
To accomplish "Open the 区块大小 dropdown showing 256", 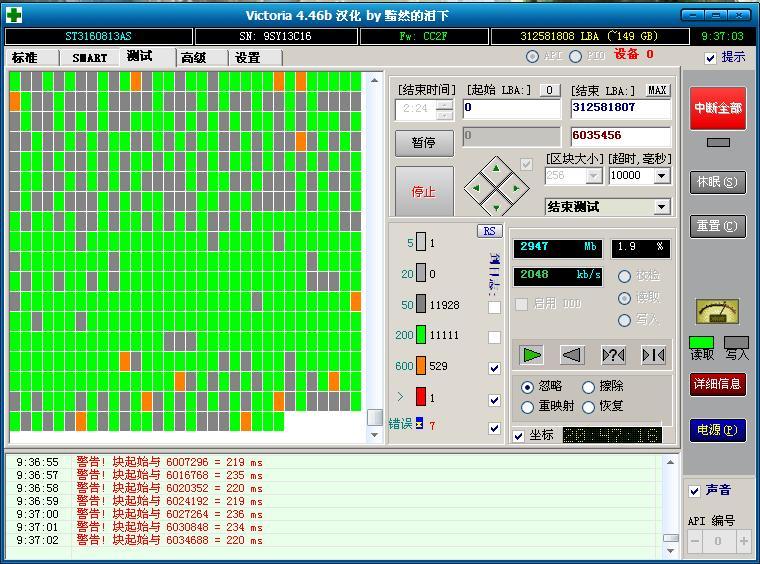I will pyautogui.click(x=593, y=175).
